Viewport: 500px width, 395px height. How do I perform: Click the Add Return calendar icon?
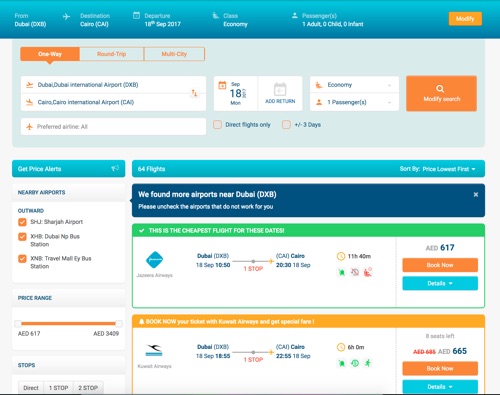click(x=280, y=89)
